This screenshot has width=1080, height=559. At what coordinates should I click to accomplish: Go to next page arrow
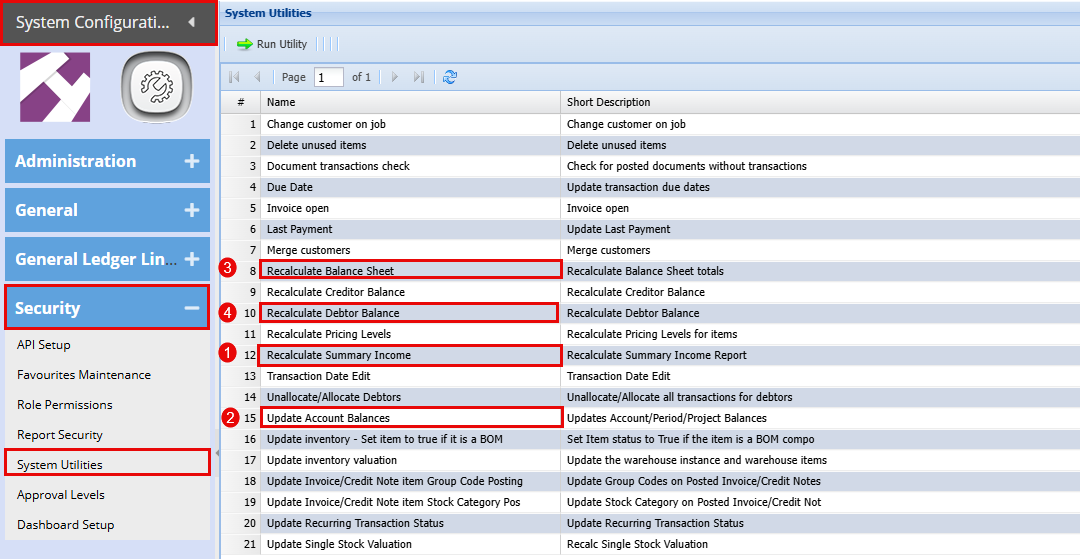click(395, 77)
